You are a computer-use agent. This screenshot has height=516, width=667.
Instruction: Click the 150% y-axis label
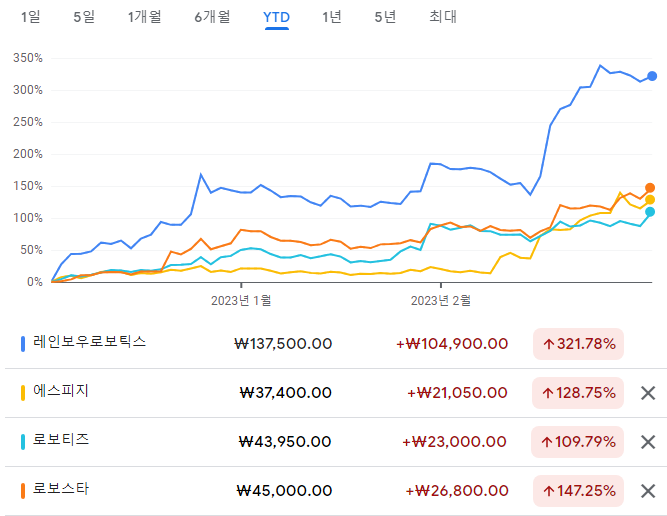pyautogui.click(x=28, y=186)
